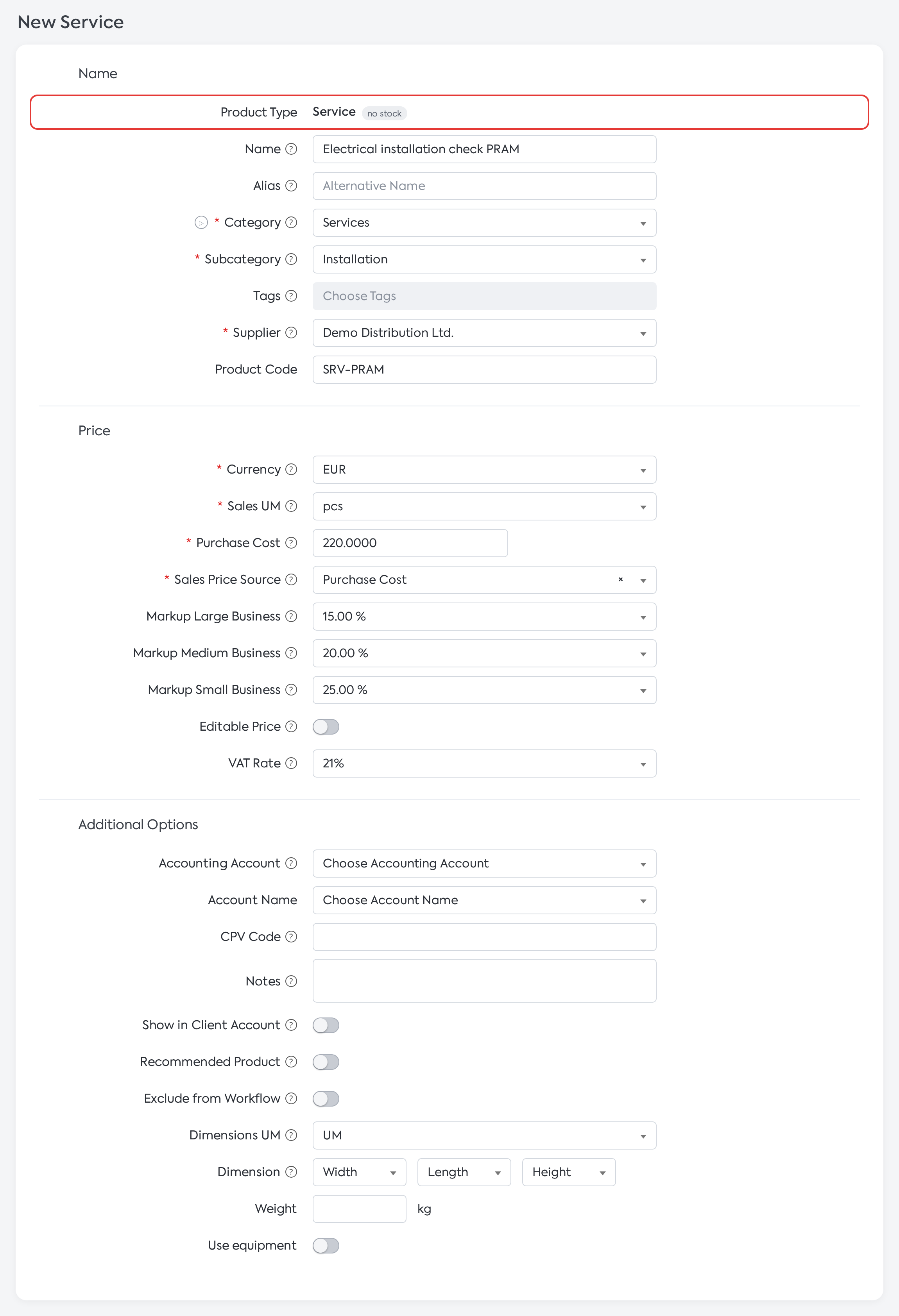Click the 'Additional Options' section heading

(138, 824)
